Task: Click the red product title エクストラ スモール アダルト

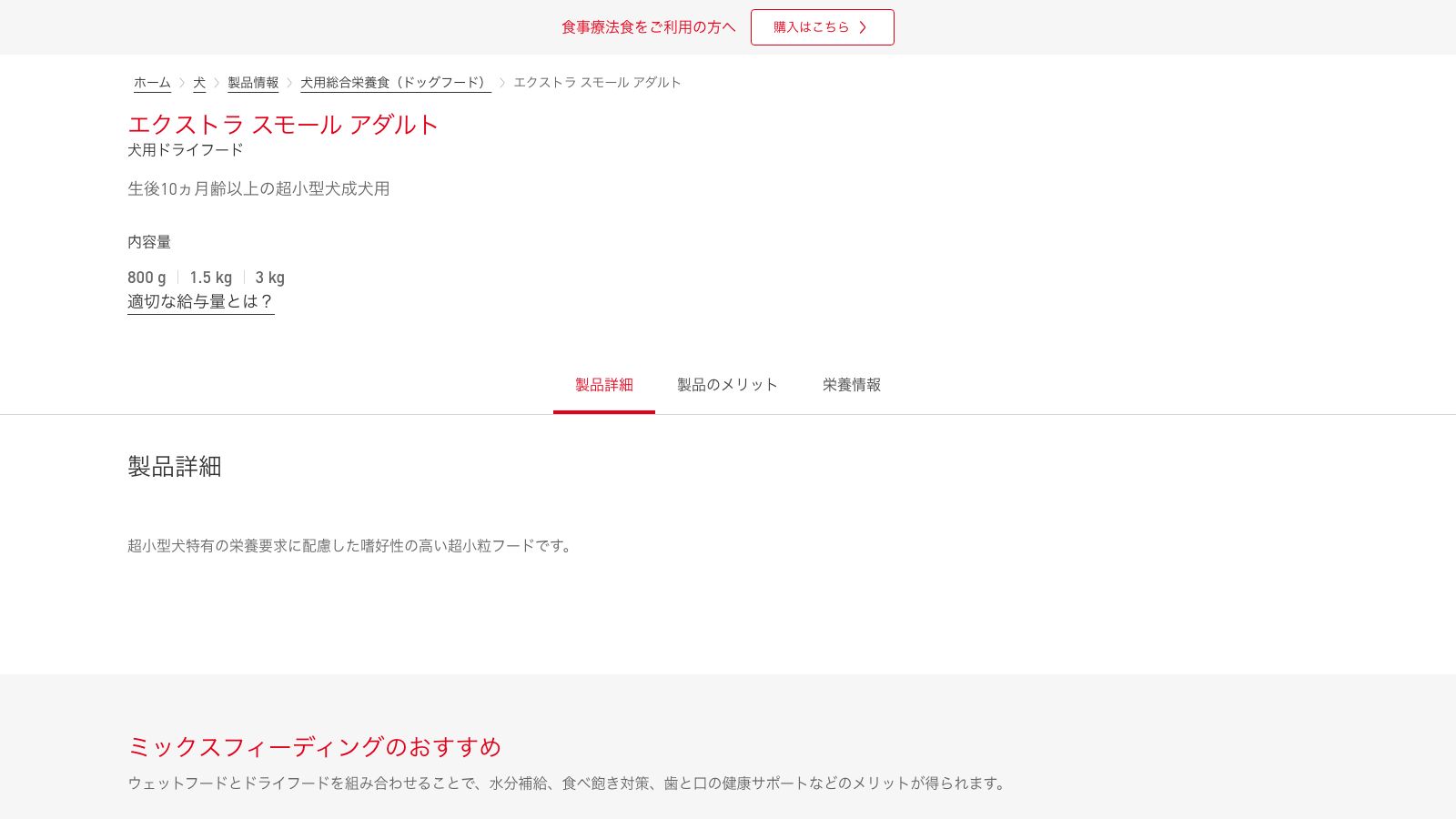Action: click(x=283, y=125)
